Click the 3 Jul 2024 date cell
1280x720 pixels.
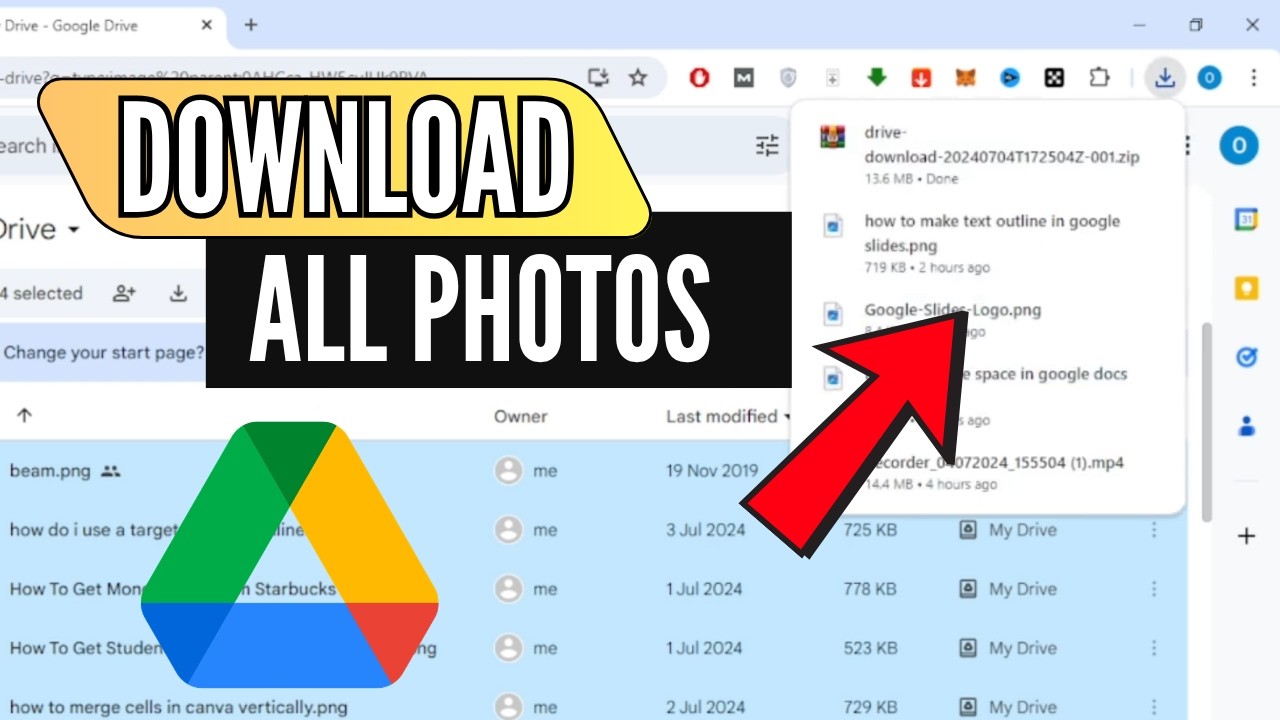[706, 530]
